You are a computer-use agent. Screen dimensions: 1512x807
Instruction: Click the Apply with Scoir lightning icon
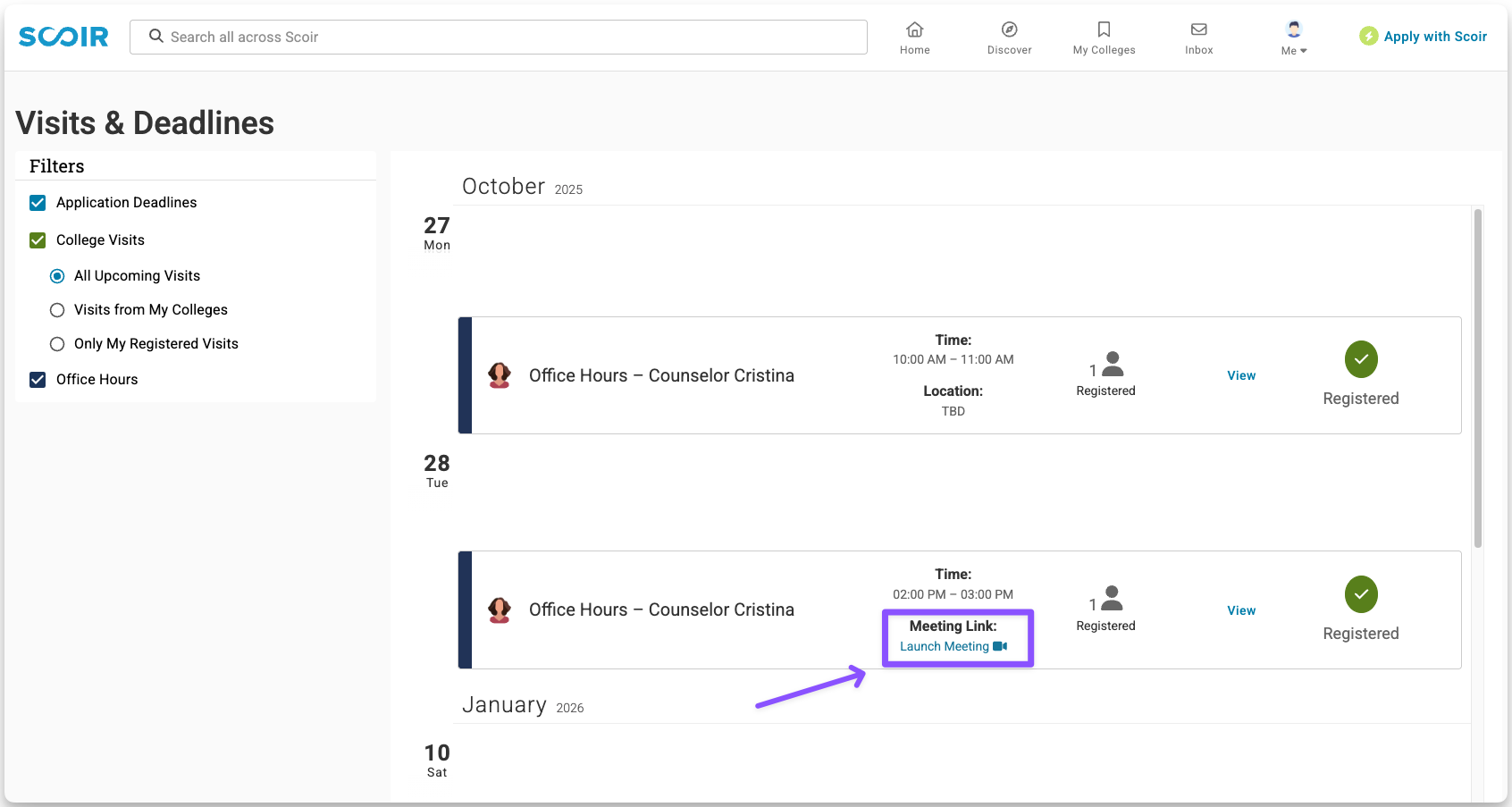pyautogui.click(x=1368, y=36)
